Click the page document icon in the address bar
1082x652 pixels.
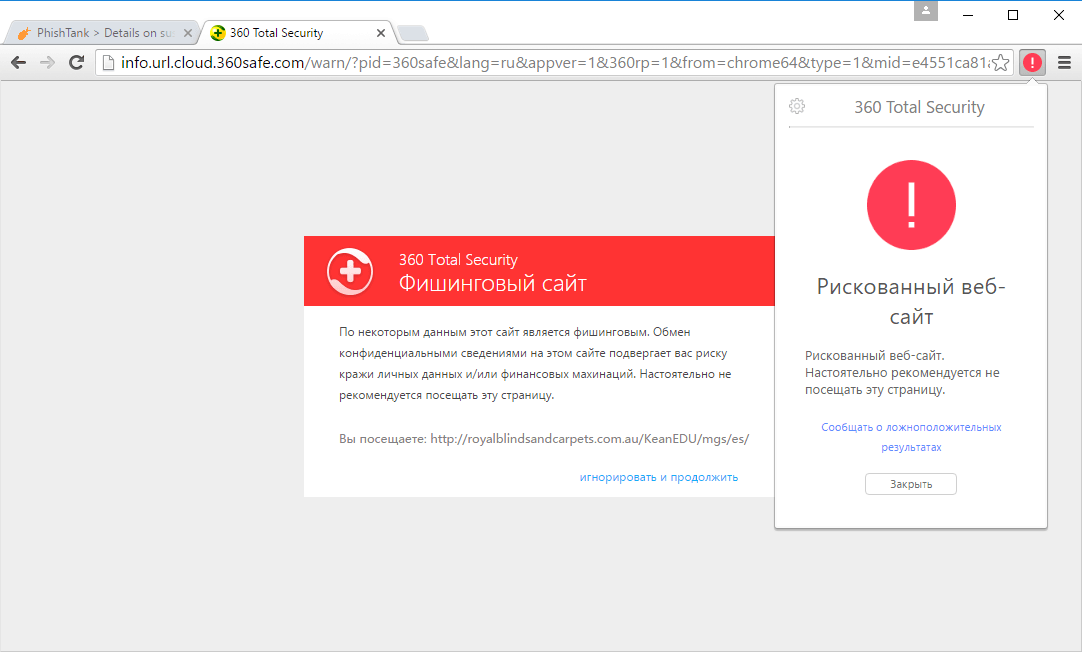tap(105, 61)
